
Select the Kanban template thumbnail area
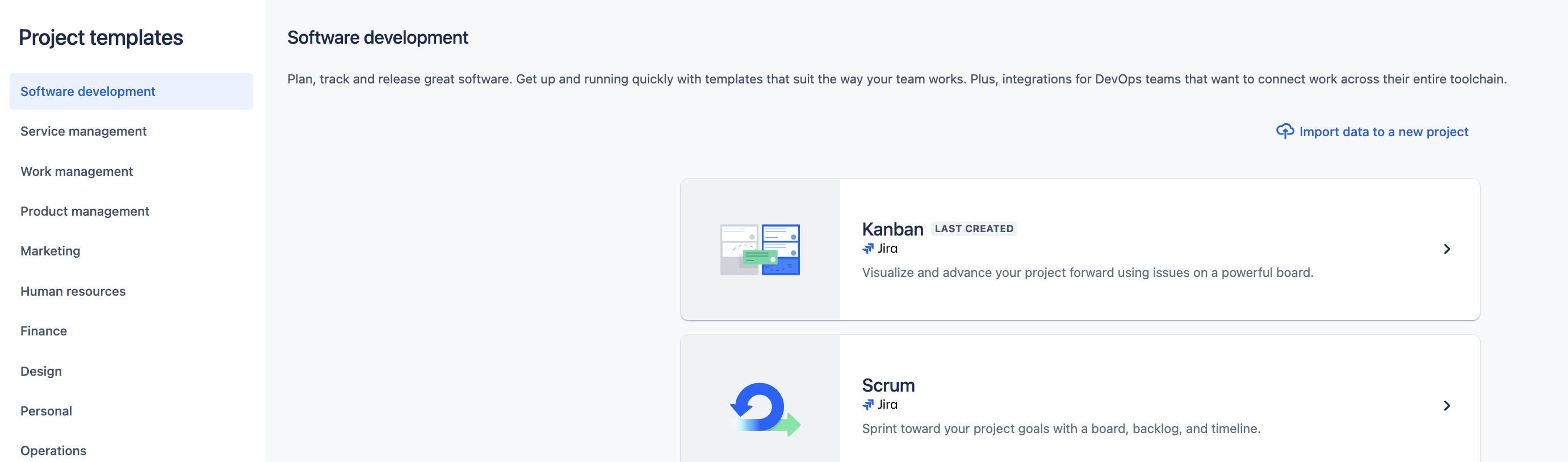pyautogui.click(x=760, y=250)
